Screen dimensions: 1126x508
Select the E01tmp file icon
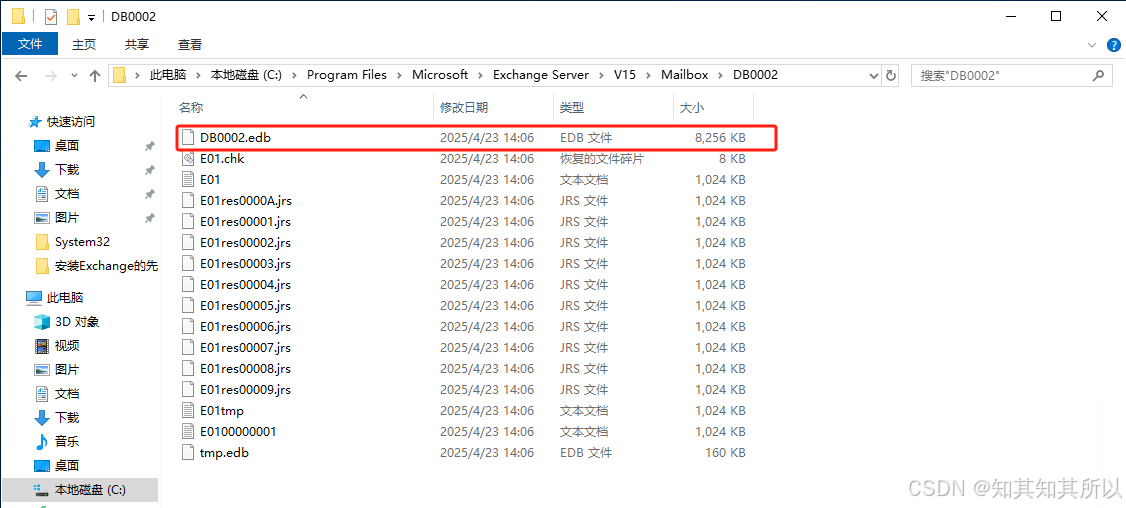(188, 411)
